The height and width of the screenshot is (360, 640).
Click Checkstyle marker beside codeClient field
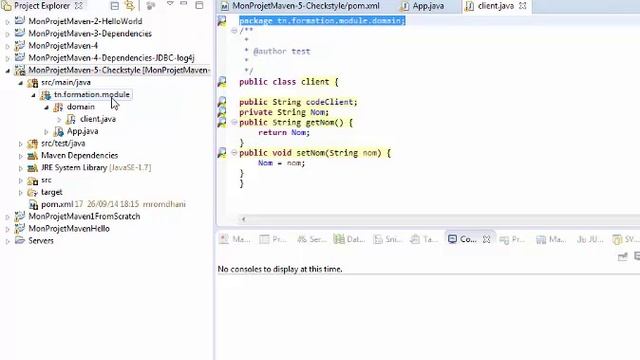tap(222, 102)
